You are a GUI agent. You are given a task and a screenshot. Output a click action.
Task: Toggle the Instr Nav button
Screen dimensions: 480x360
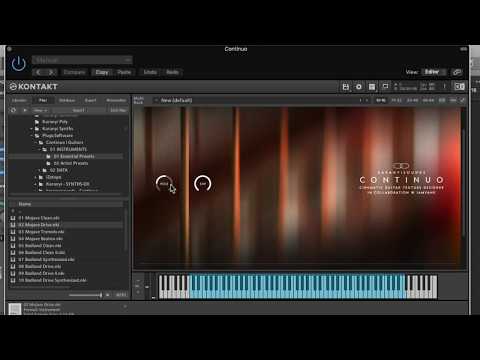pos(118,110)
